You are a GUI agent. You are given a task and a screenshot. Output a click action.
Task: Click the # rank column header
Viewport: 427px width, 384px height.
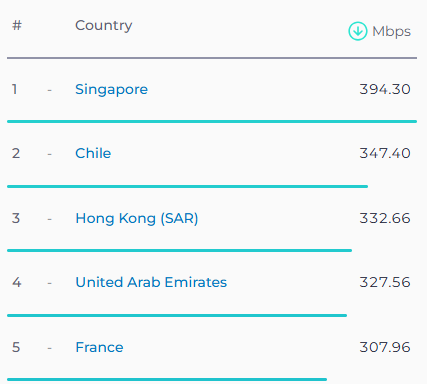[x=17, y=25]
